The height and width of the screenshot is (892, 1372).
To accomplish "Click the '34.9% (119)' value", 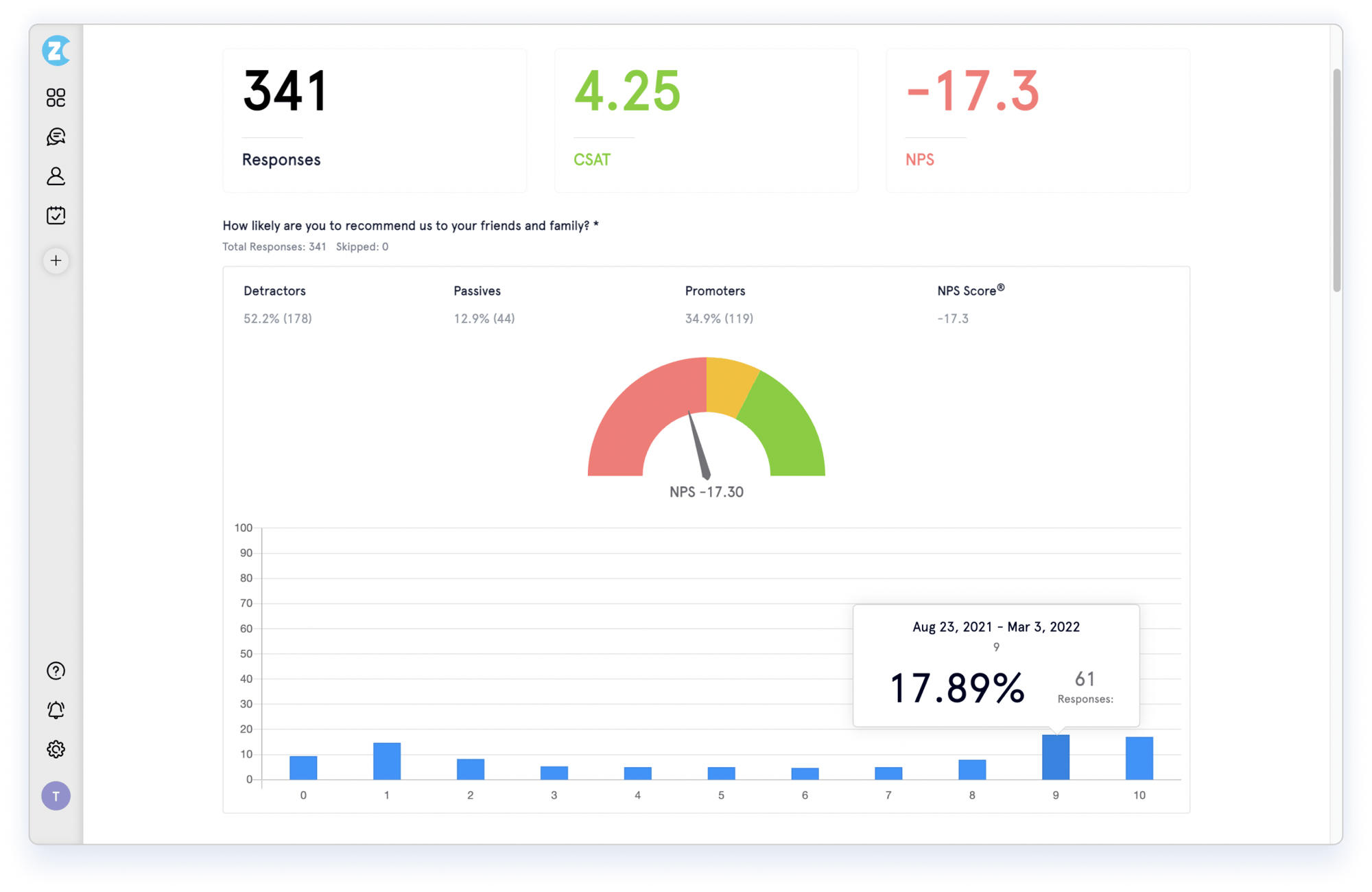I will pos(719,318).
